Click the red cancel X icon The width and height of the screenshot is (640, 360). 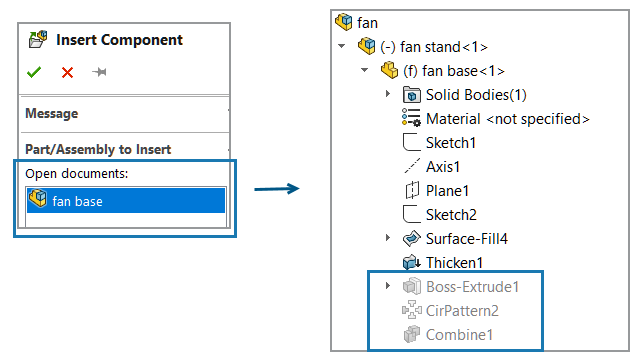click(67, 73)
